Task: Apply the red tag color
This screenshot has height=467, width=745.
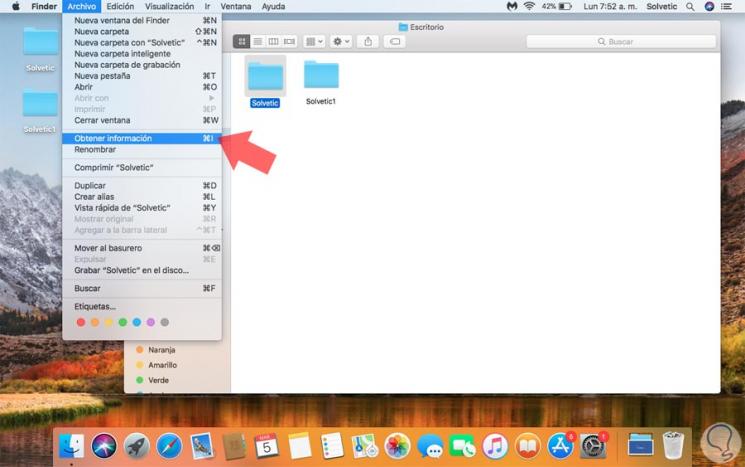Action: click(x=81, y=322)
